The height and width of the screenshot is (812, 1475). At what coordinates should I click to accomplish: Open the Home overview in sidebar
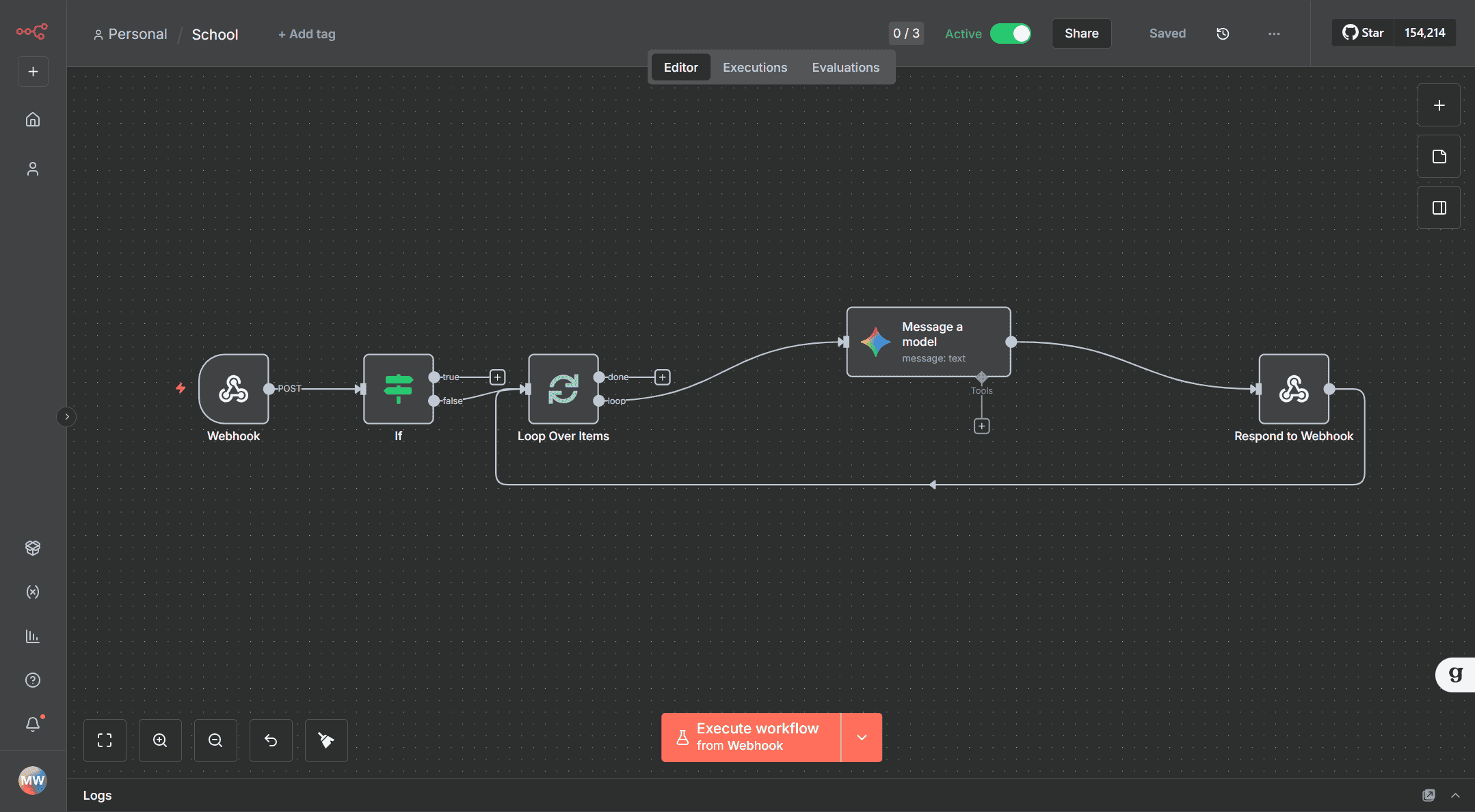33,120
